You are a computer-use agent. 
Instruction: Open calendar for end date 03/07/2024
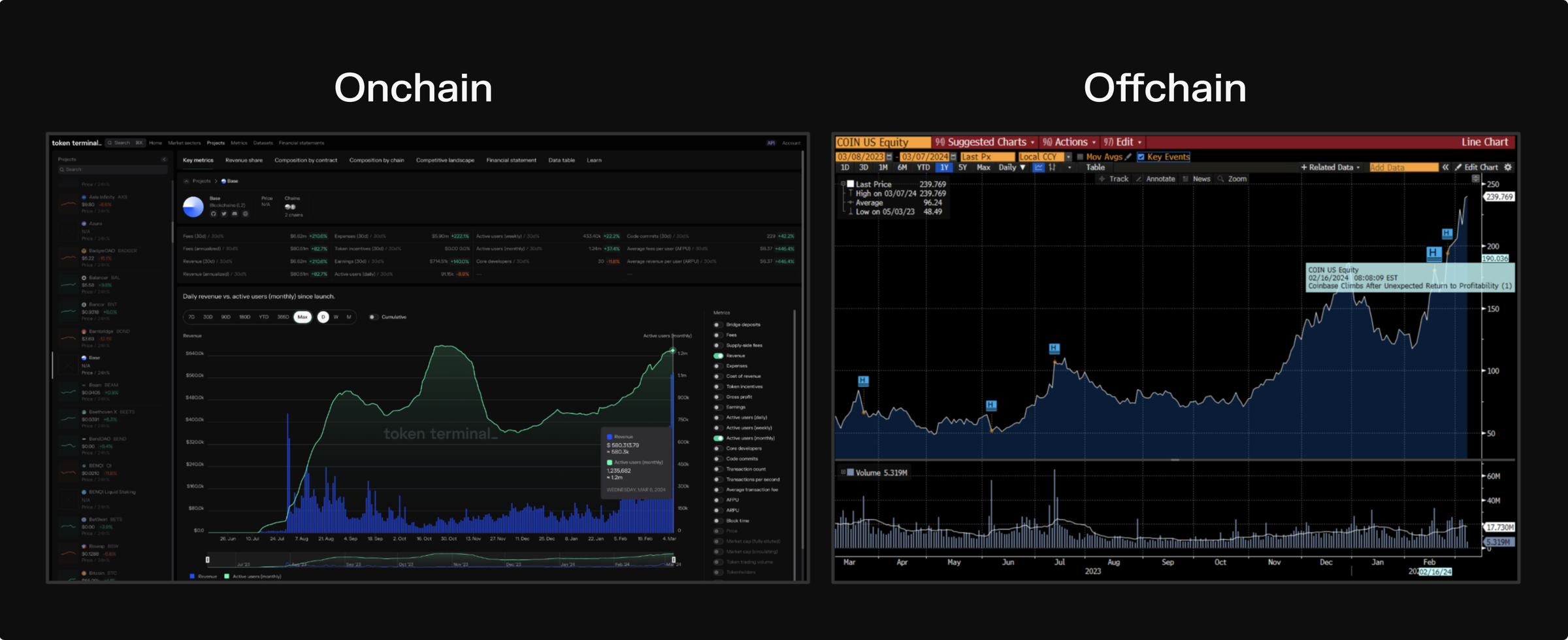(x=953, y=157)
